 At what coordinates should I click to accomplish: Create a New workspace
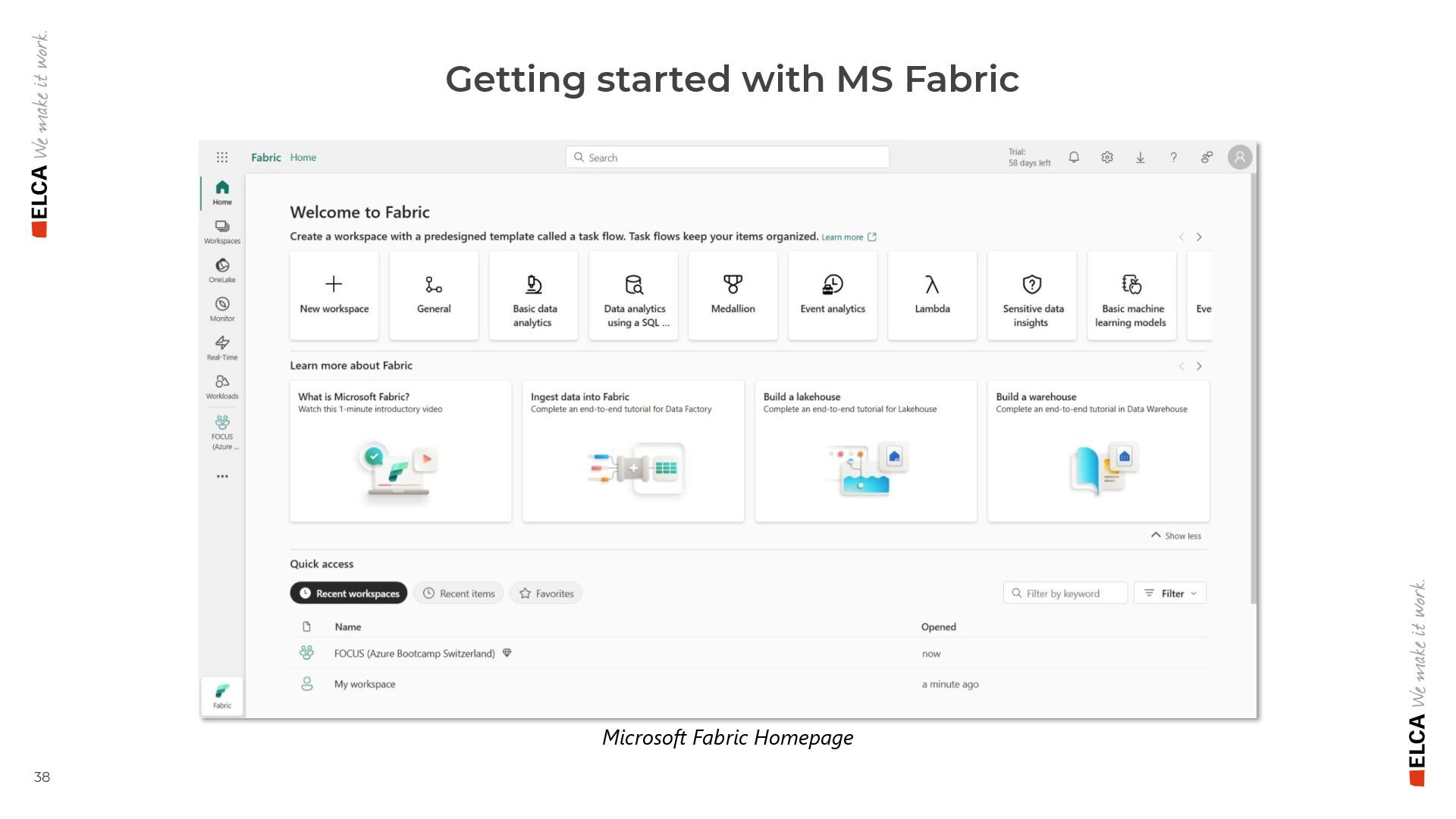click(x=334, y=295)
